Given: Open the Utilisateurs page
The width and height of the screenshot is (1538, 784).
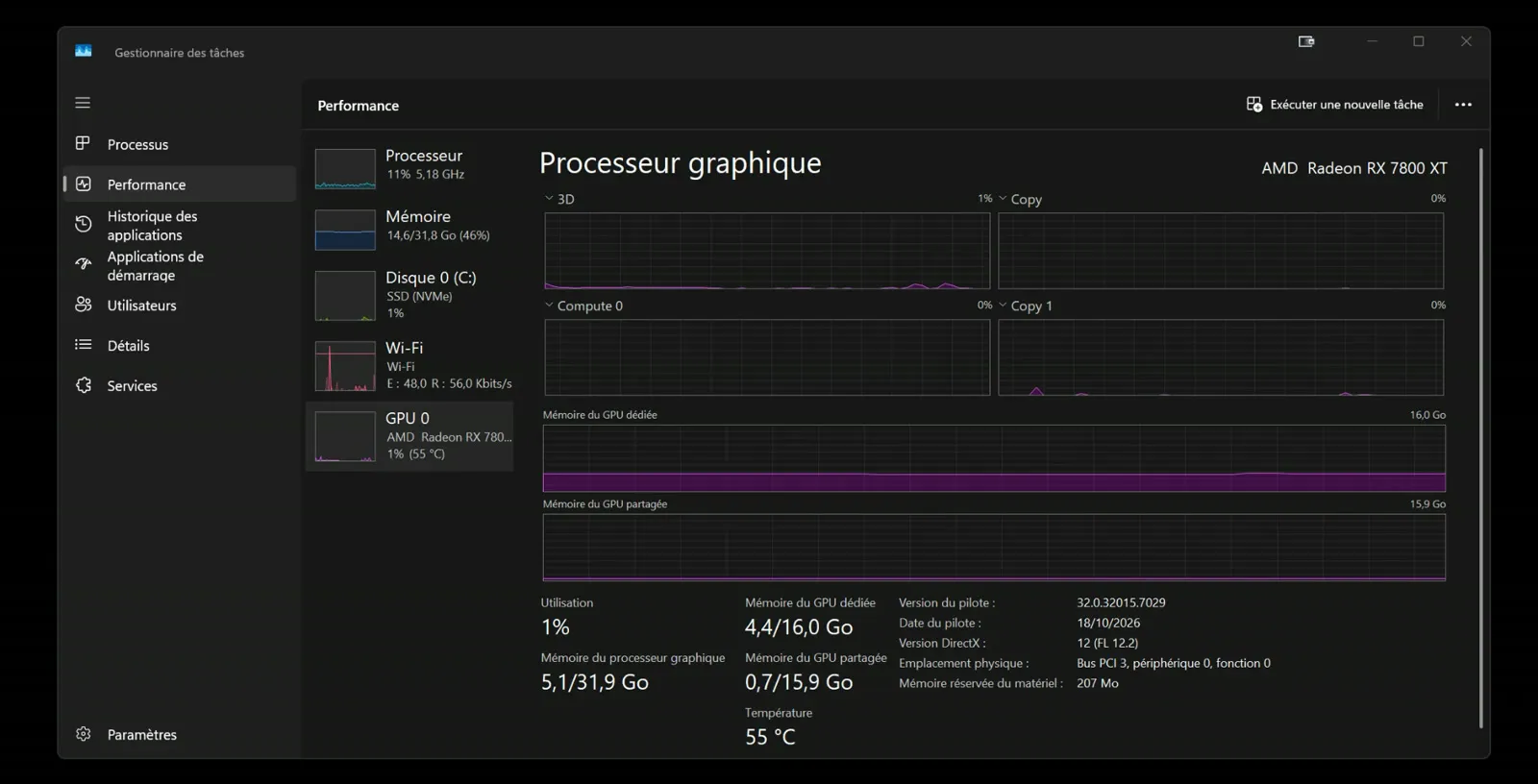Looking at the screenshot, I should click(181, 306).
